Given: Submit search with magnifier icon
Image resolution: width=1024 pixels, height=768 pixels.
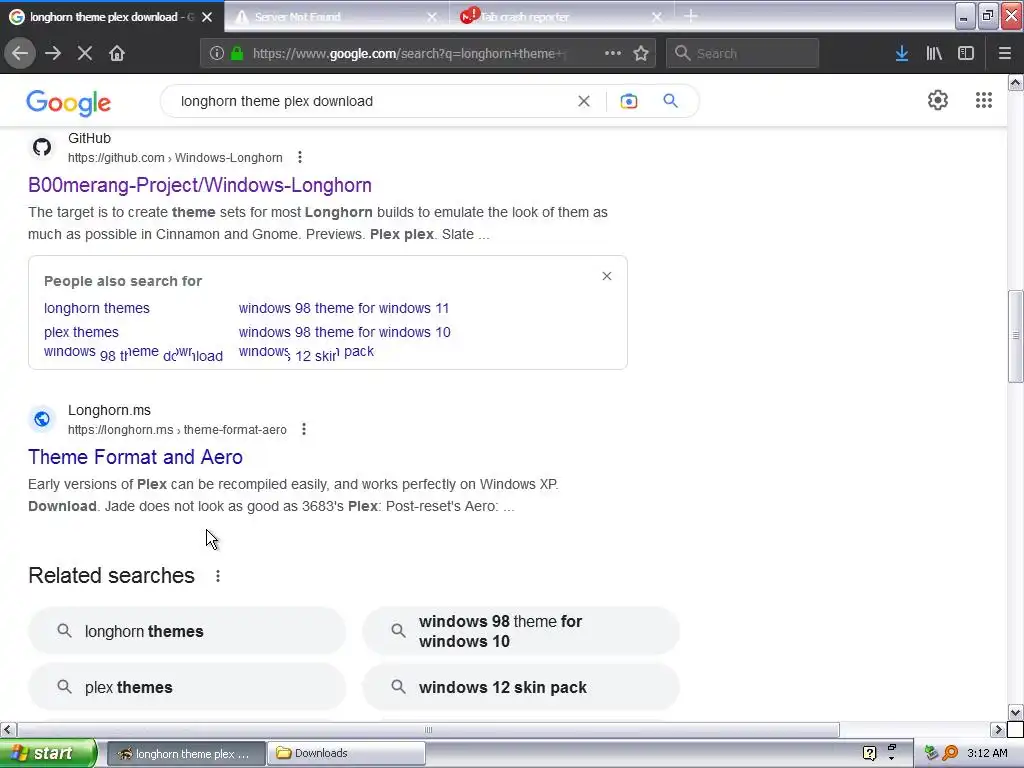Looking at the screenshot, I should point(671,101).
